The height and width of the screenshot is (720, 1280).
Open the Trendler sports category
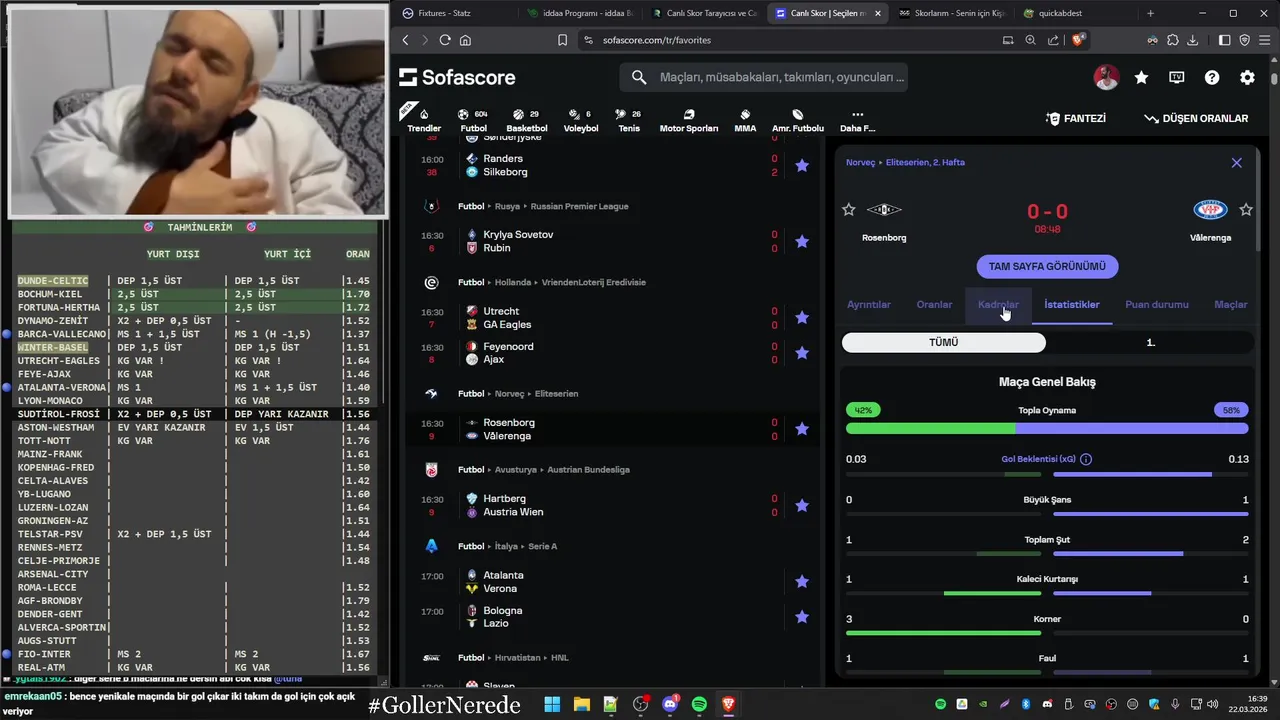point(424,120)
